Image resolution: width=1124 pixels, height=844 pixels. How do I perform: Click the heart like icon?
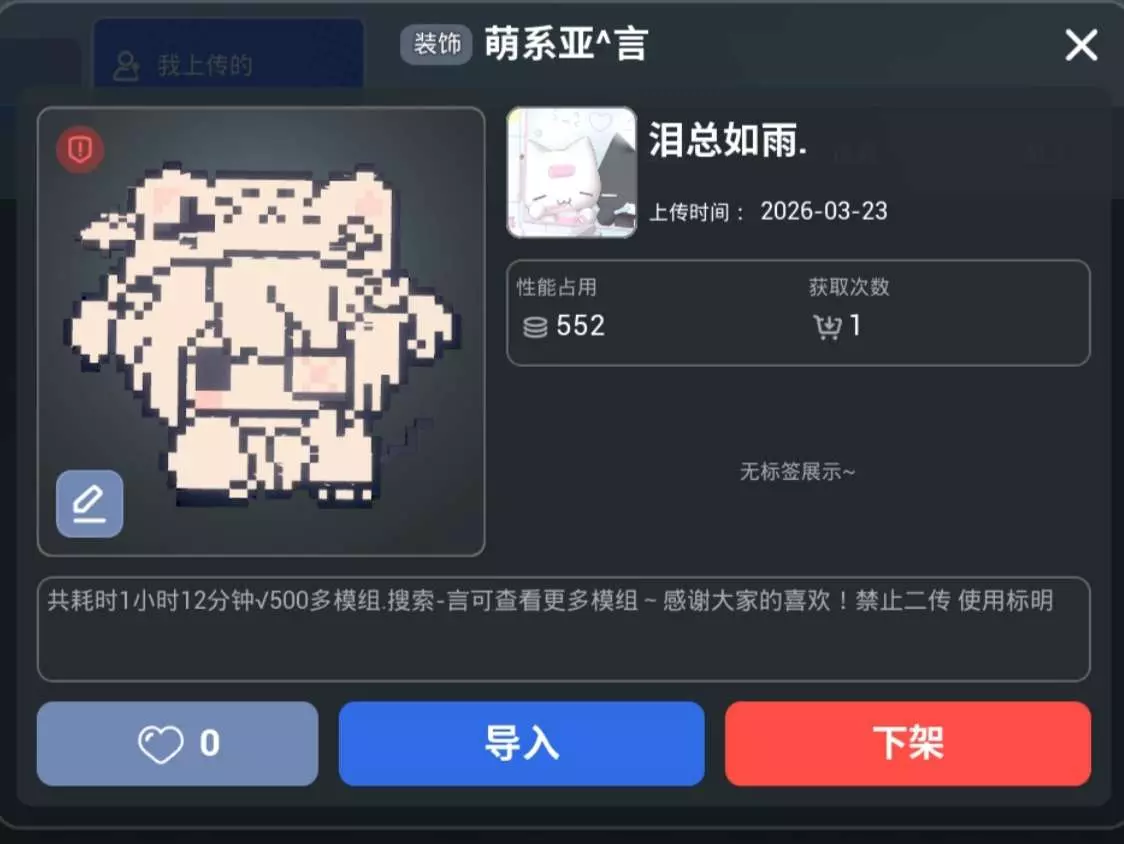[161, 744]
